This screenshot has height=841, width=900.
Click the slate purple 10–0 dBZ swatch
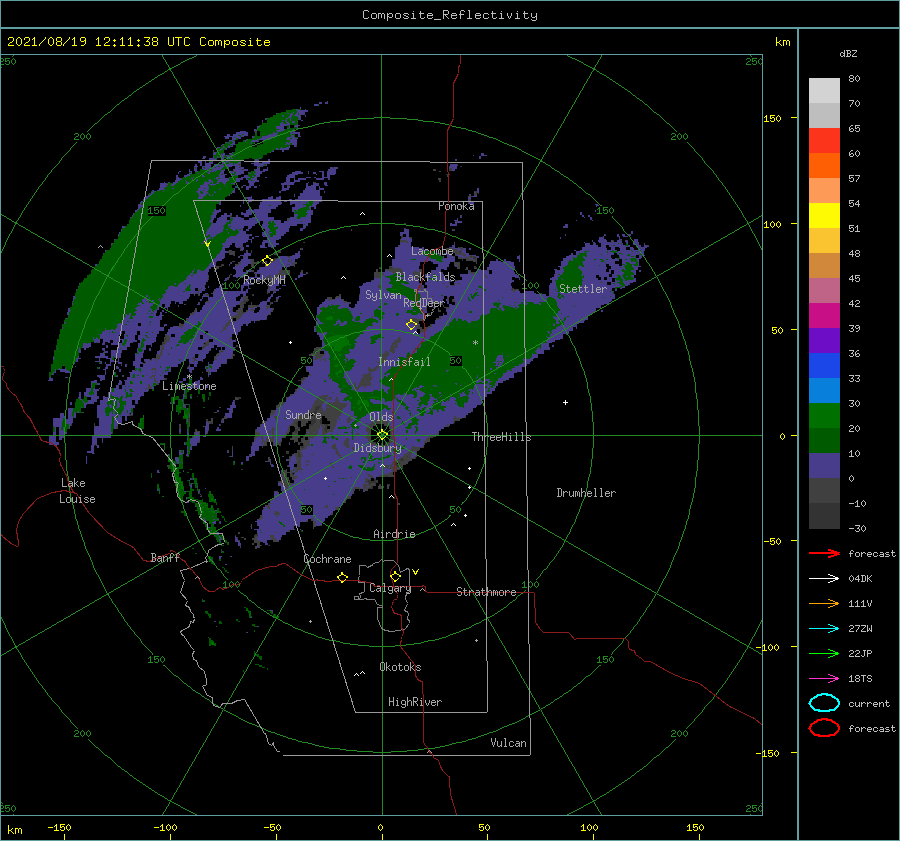pos(824,466)
